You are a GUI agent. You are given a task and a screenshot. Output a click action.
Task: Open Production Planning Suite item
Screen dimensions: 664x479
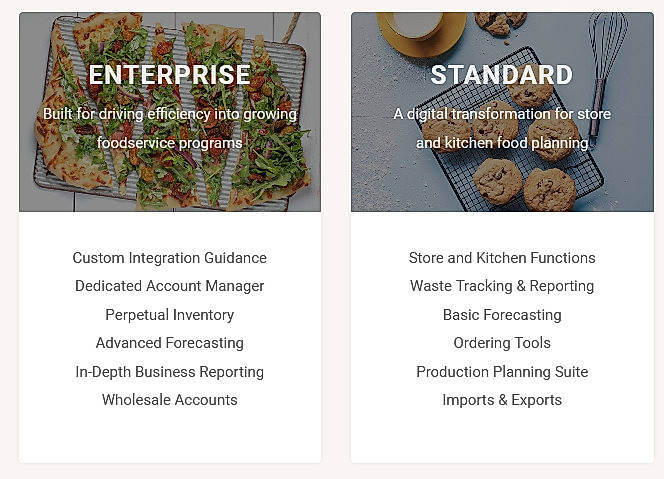[x=502, y=372]
